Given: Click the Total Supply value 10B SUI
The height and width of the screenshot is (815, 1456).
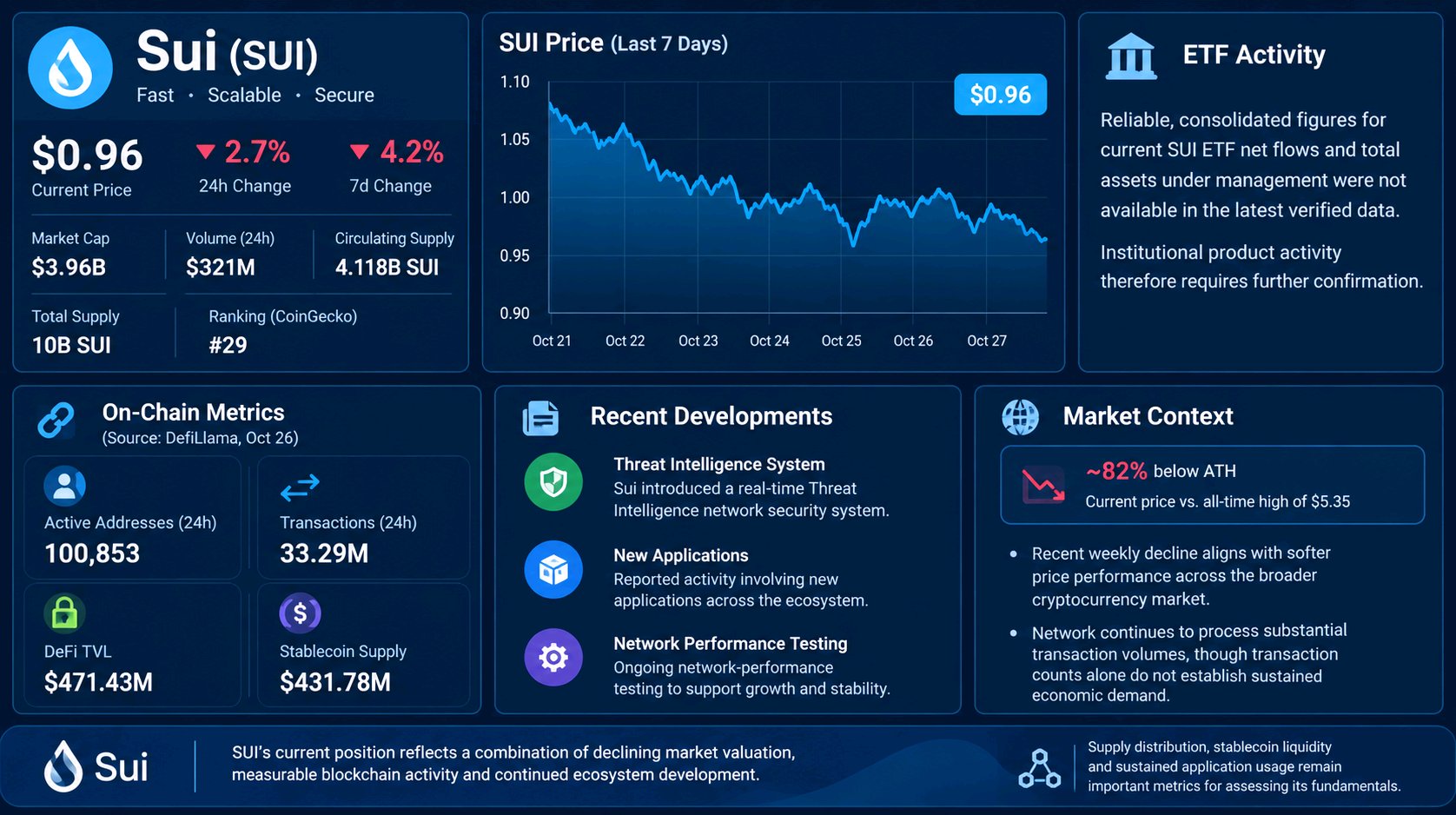Looking at the screenshot, I should click(x=71, y=346).
